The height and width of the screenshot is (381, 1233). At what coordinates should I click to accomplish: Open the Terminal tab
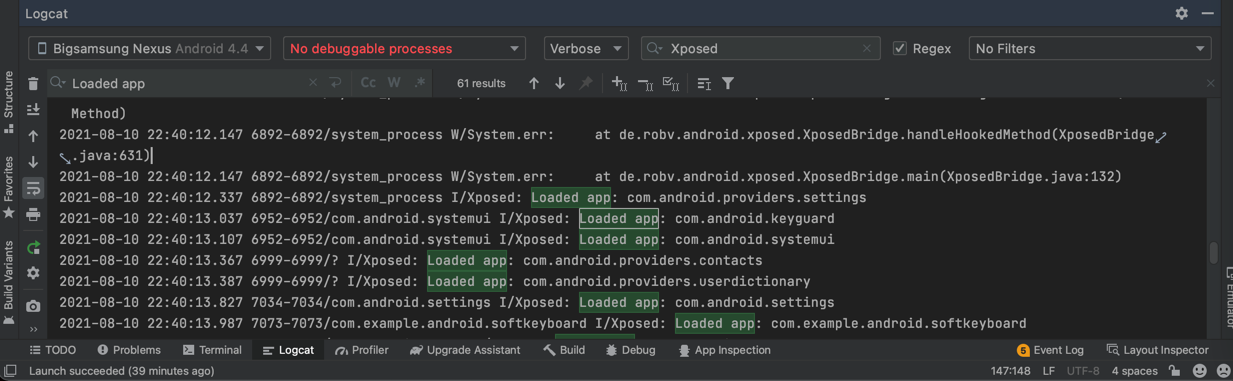[x=212, y=350]
